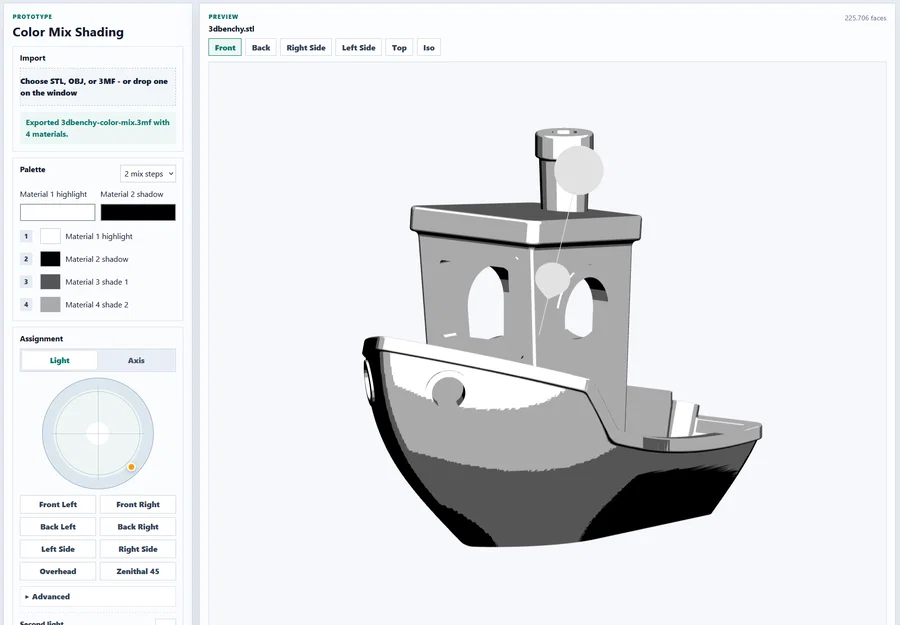900x625 pixels.
Task: Click material number badge 3
Action: tap(26, 282)
